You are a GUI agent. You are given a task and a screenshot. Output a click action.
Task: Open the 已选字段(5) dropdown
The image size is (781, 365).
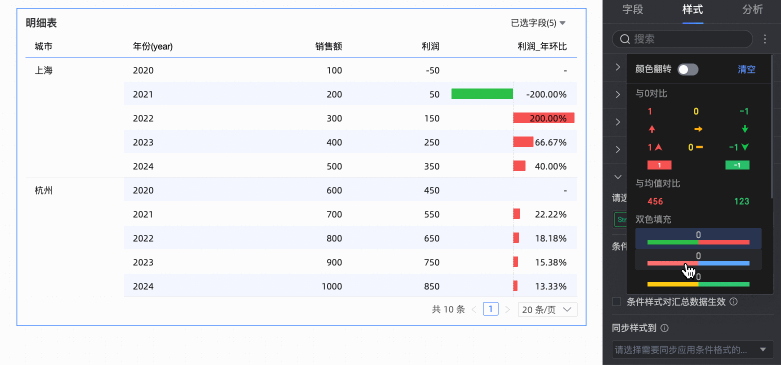(x=538, y=23)
